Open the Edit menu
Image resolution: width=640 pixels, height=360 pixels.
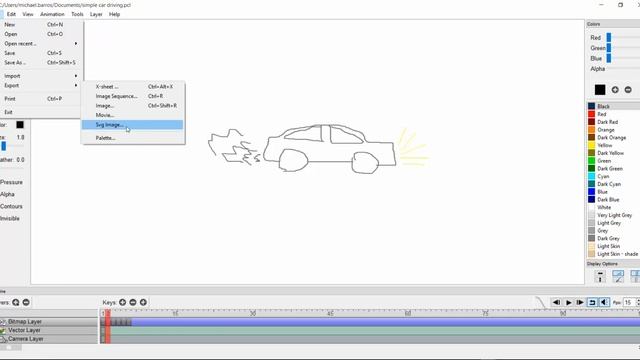11,14
